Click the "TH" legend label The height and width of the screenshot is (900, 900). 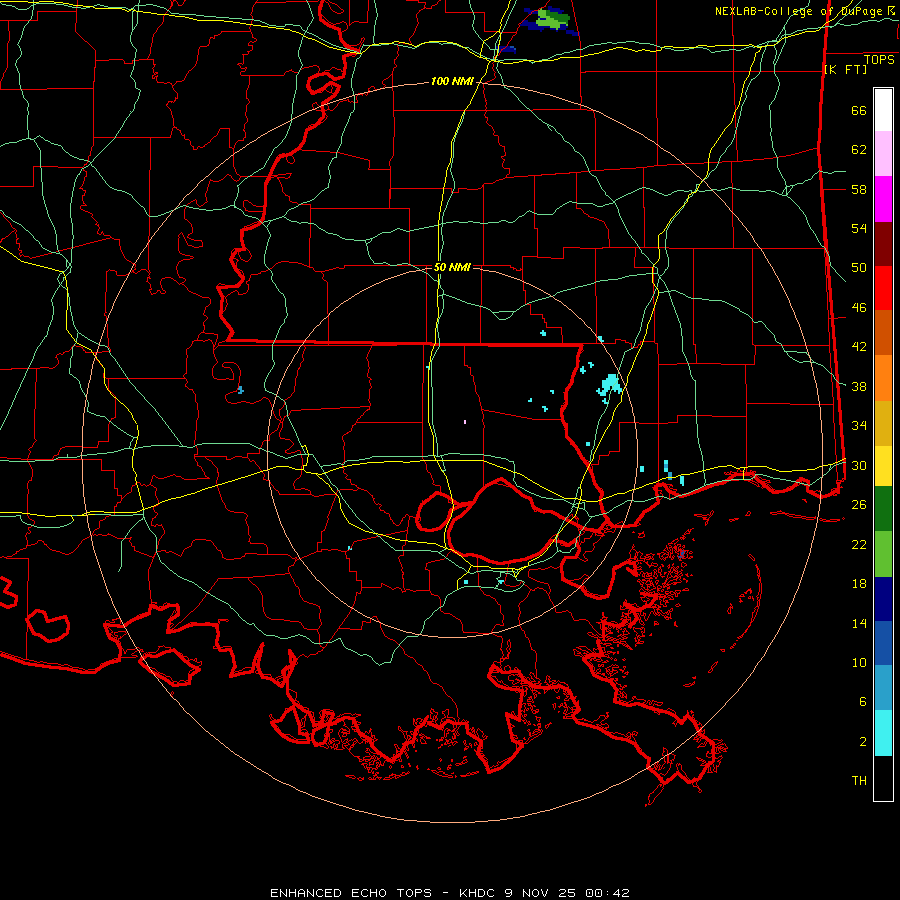[x=859, y=780]
